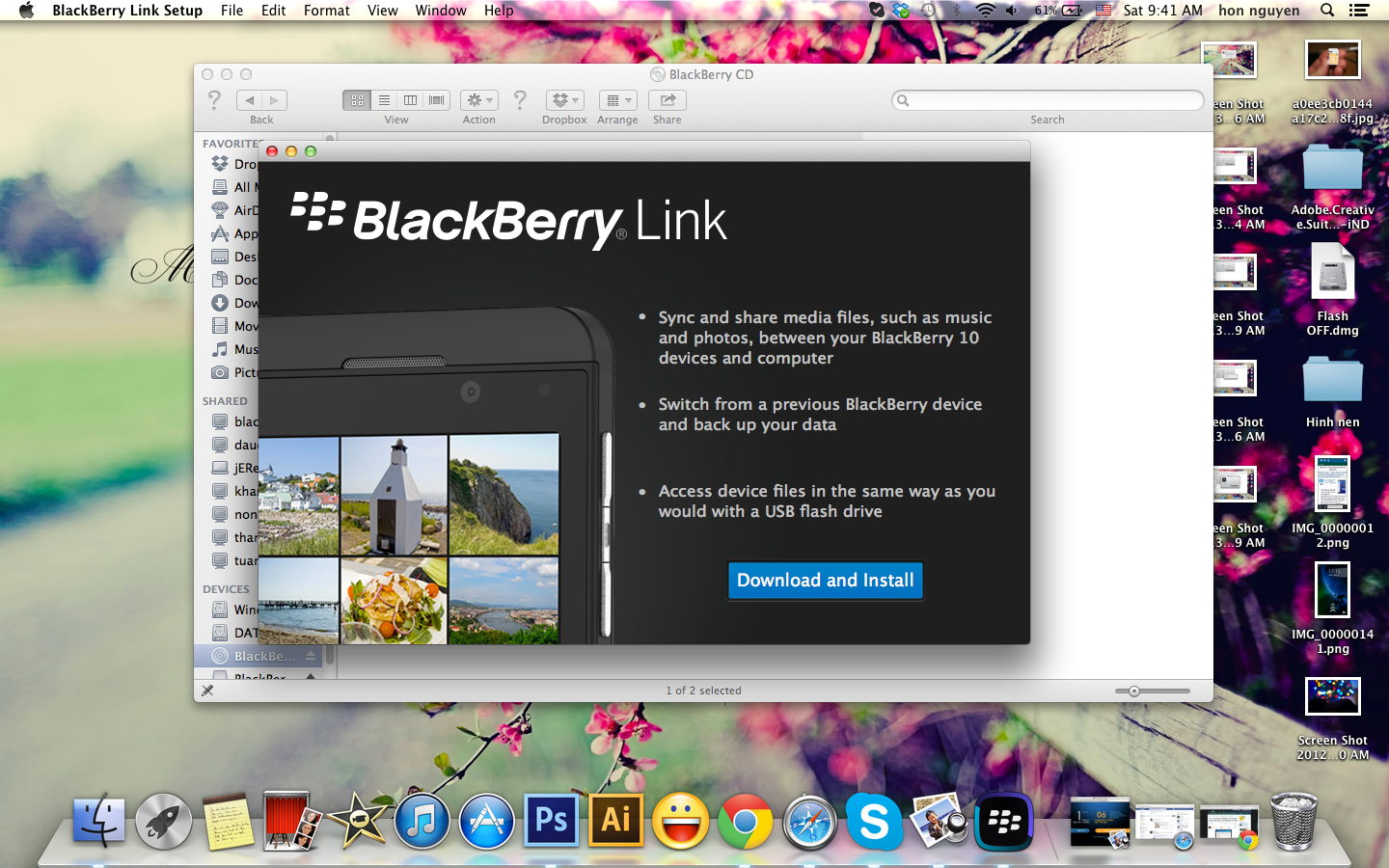Open Downloads icon in Finder sidebar
The image size is (1389, 868).
(220, 303)
